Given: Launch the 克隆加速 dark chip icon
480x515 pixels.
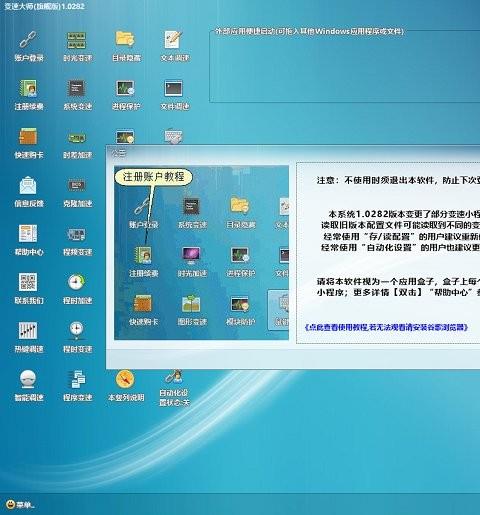Looking at the screenshot, I should [77, 185].
